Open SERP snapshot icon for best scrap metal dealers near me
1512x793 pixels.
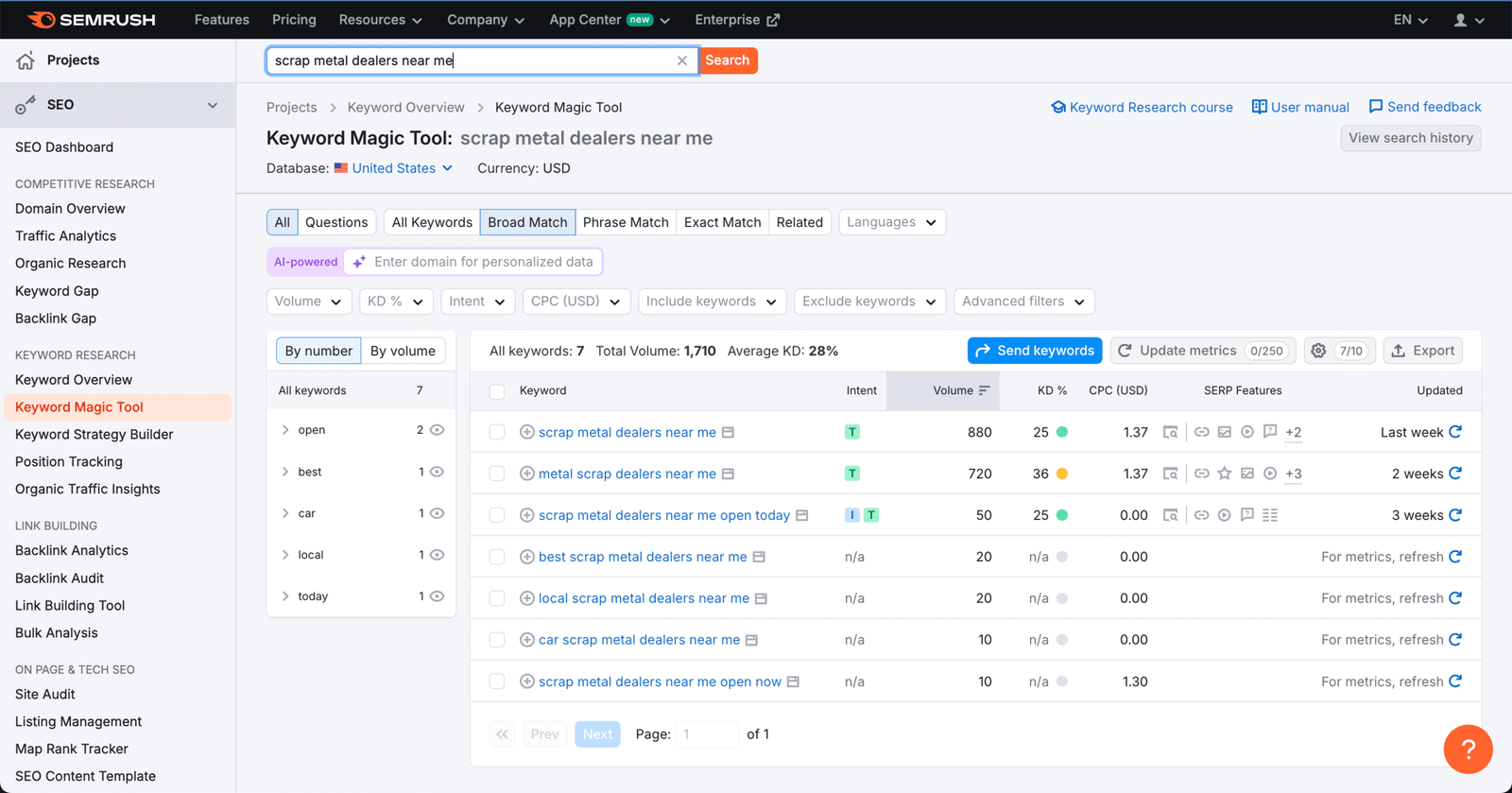tap(759, 557)
